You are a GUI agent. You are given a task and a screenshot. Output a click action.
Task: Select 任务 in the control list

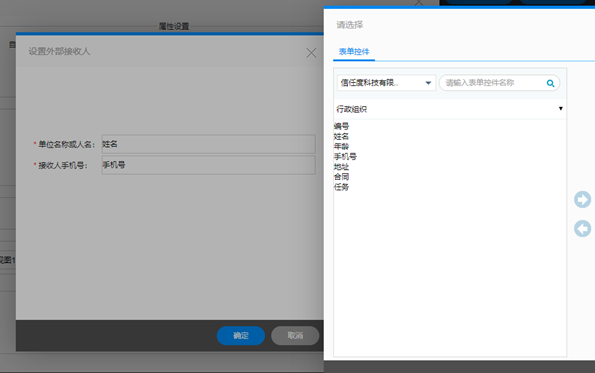click(x=341, y=187)
